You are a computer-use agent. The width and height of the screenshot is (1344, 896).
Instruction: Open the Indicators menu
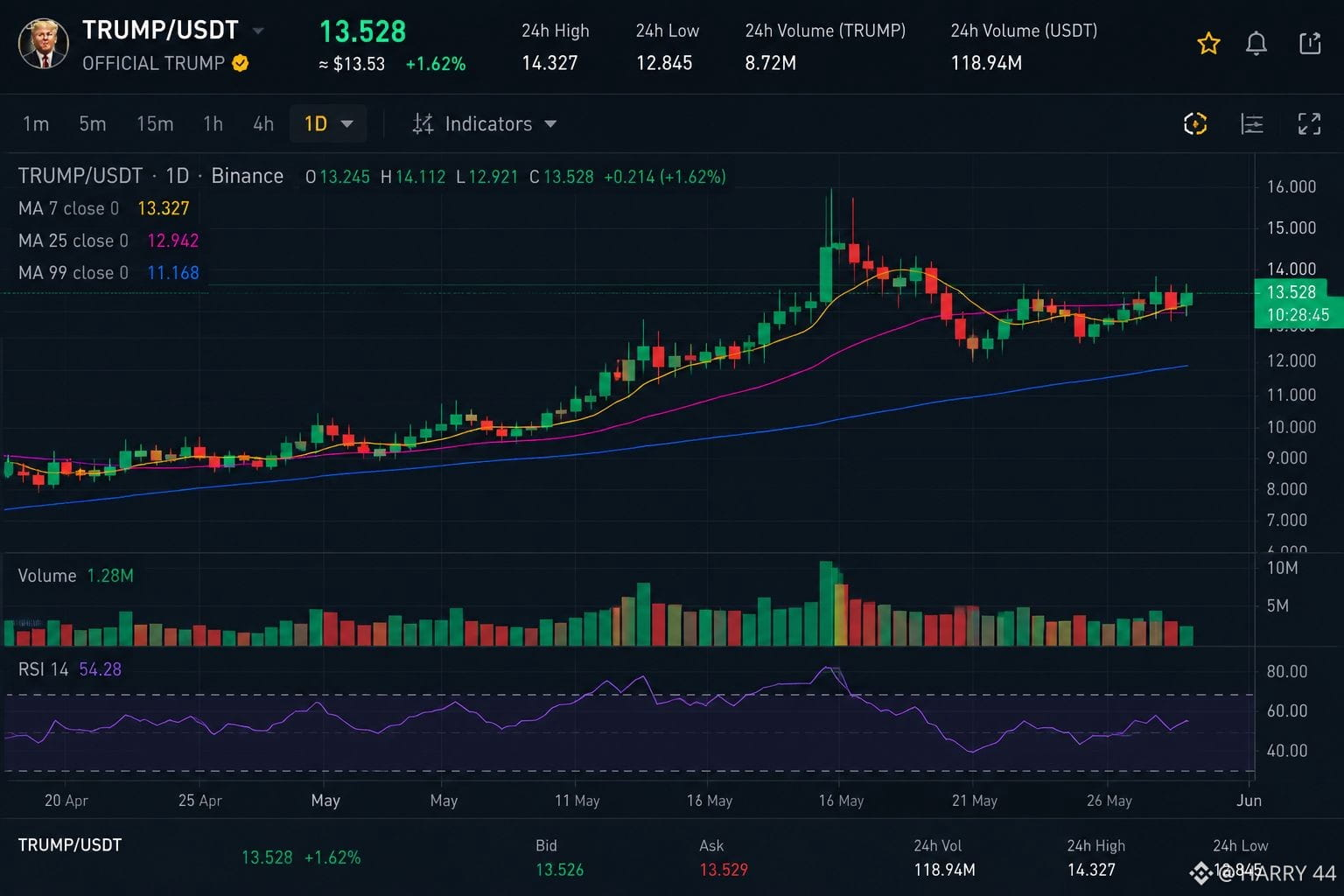coord(488,124)
